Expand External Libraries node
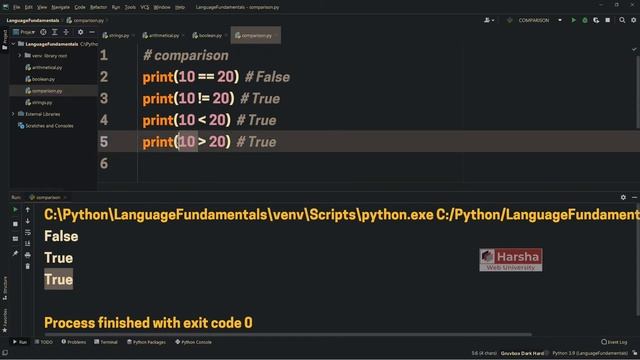 (x=13, y=114)
